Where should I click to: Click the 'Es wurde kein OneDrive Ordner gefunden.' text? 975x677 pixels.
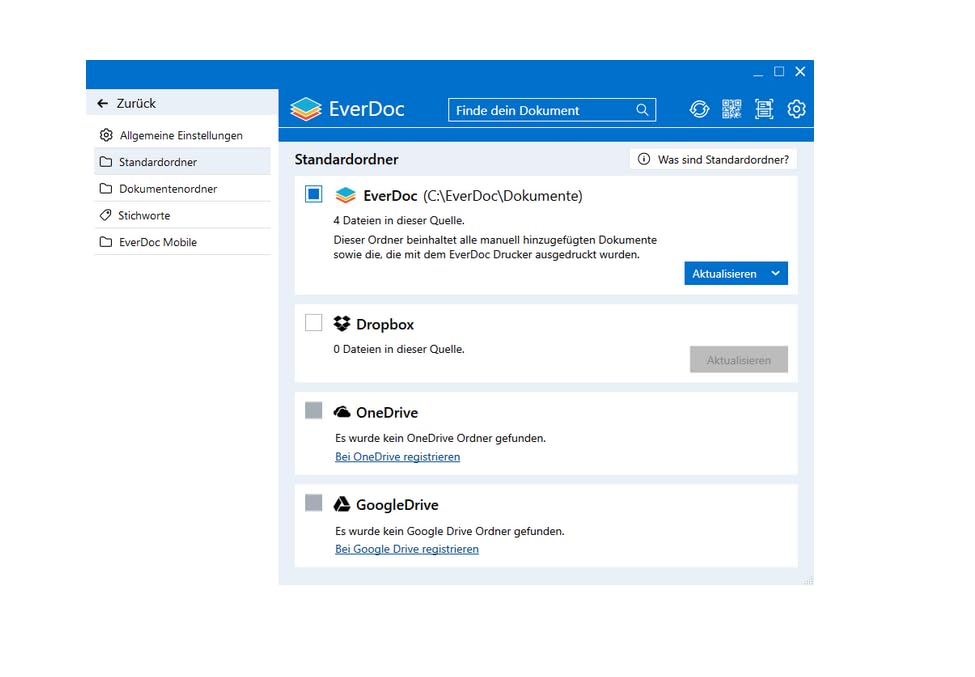click(x=440, y=438)
